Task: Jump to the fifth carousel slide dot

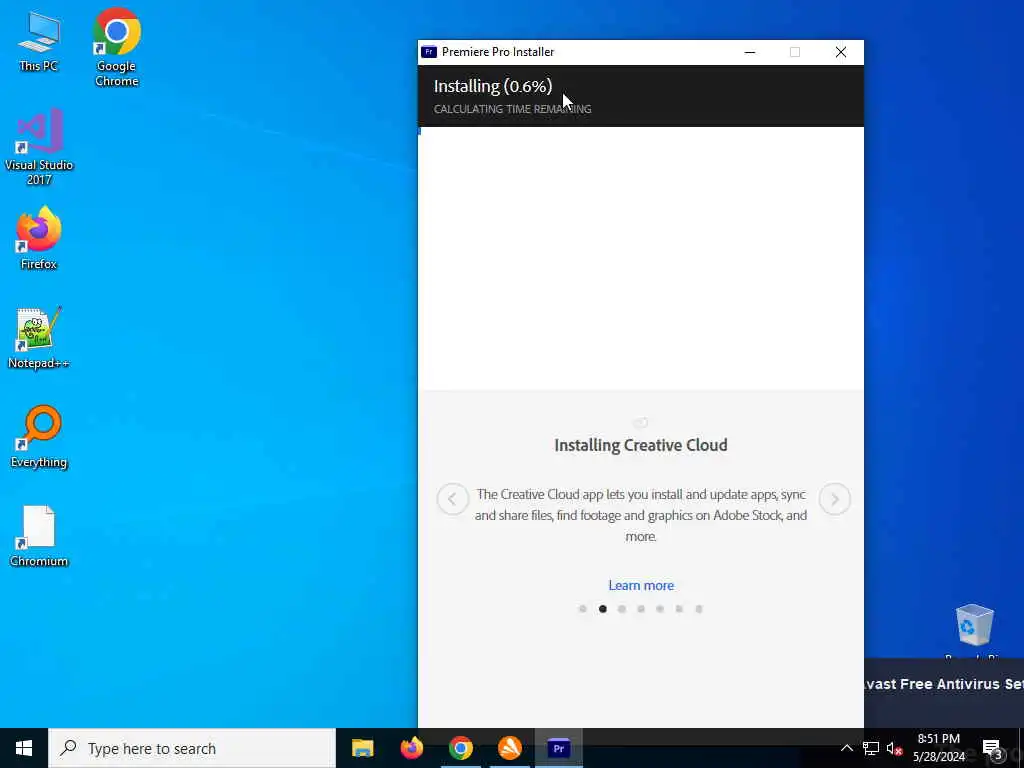Action: 660,609
